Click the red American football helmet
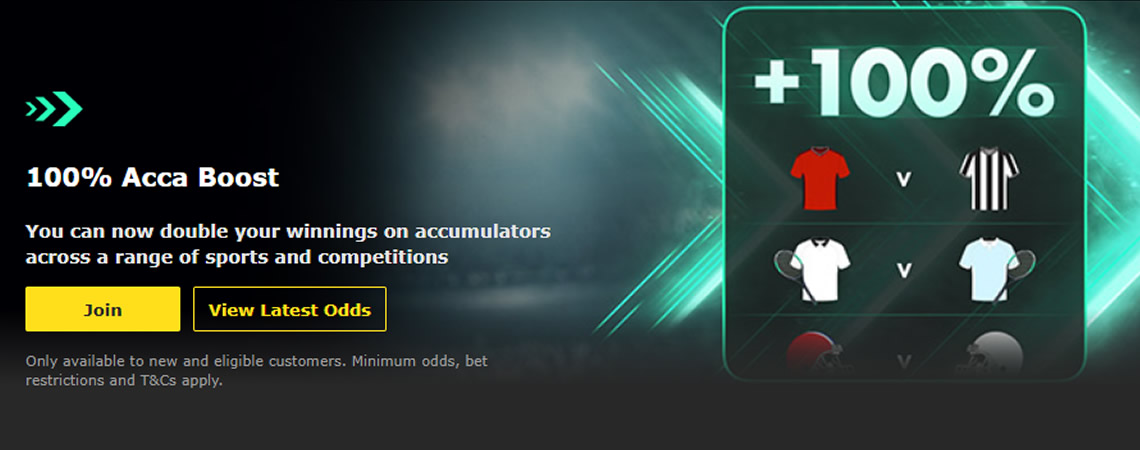 click(818, 355)
